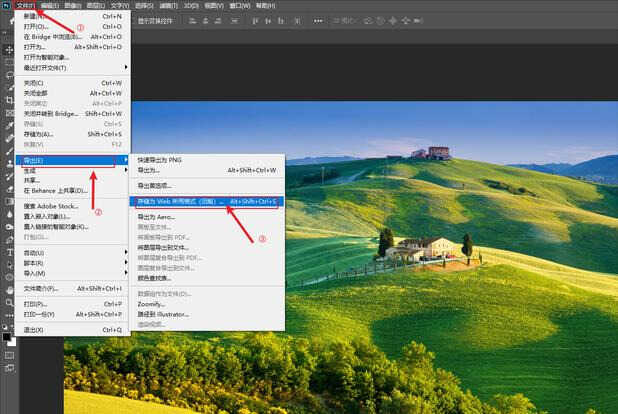Click the black foreground color swatch

pyautogui.click(x=6, y=337)
